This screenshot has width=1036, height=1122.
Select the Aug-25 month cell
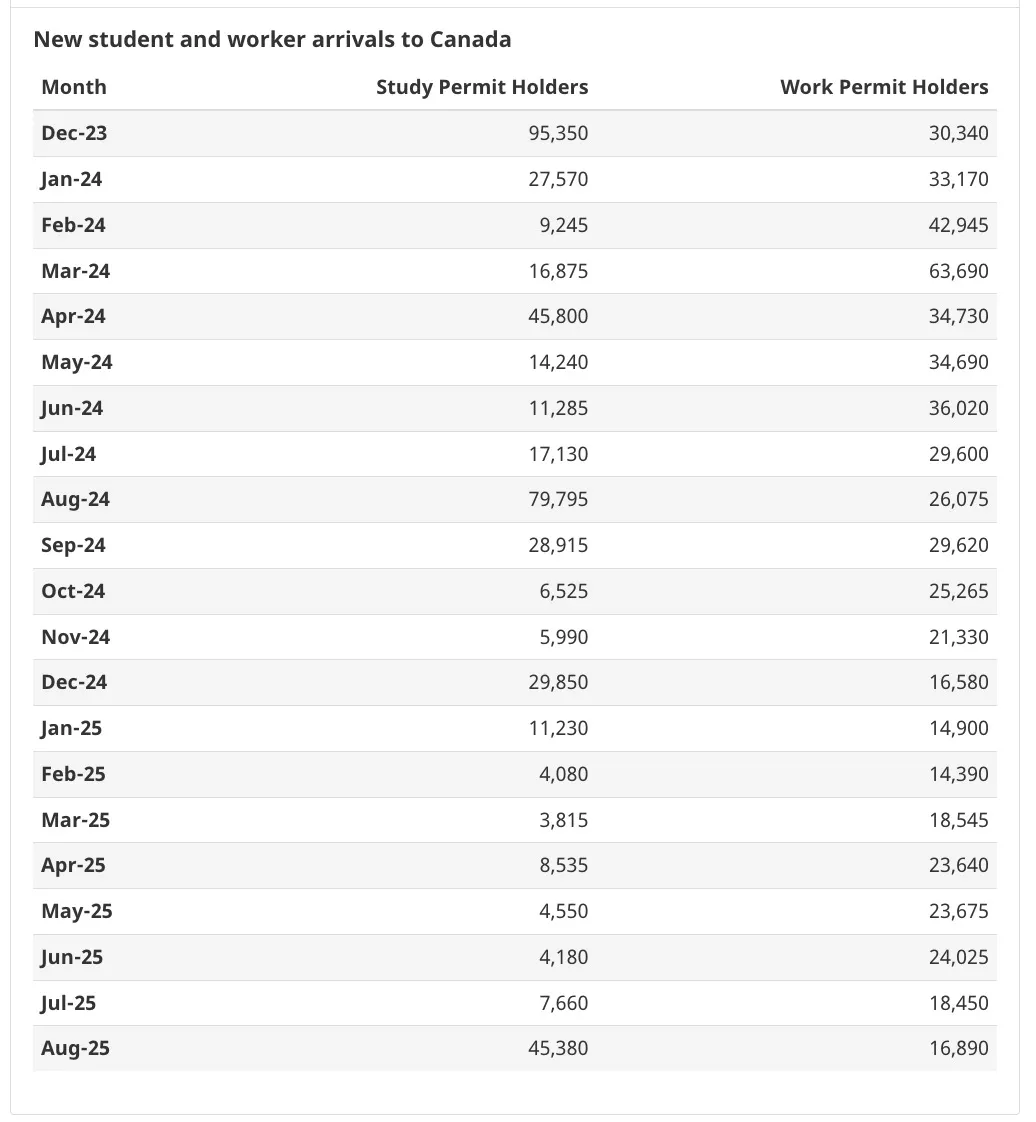76,1048
